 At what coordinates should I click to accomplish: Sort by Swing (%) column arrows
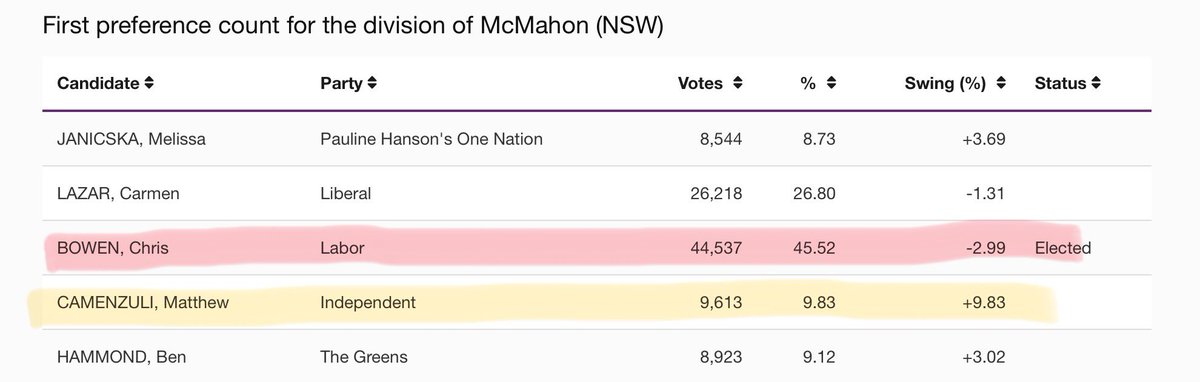coord(1001,84)
